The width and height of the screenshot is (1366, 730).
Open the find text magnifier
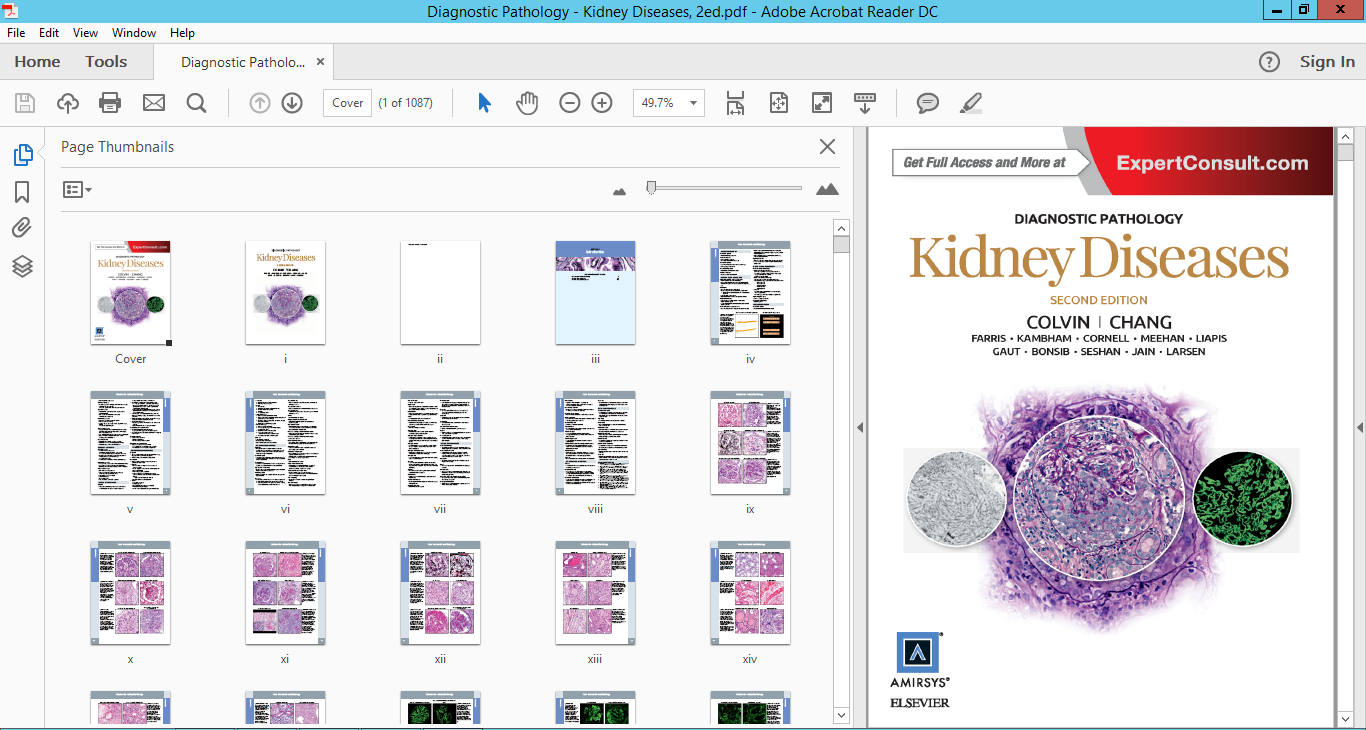196,103
